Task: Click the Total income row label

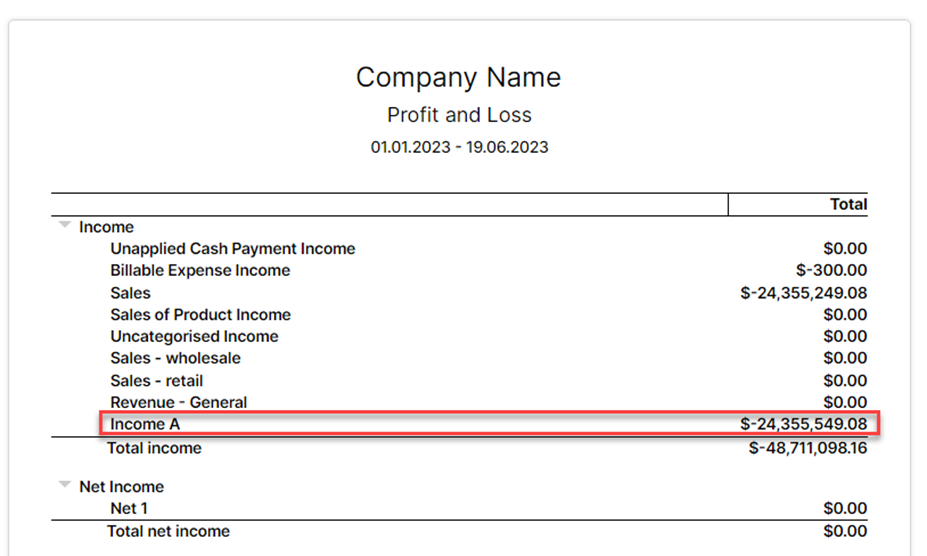Action: click(154, 448)
